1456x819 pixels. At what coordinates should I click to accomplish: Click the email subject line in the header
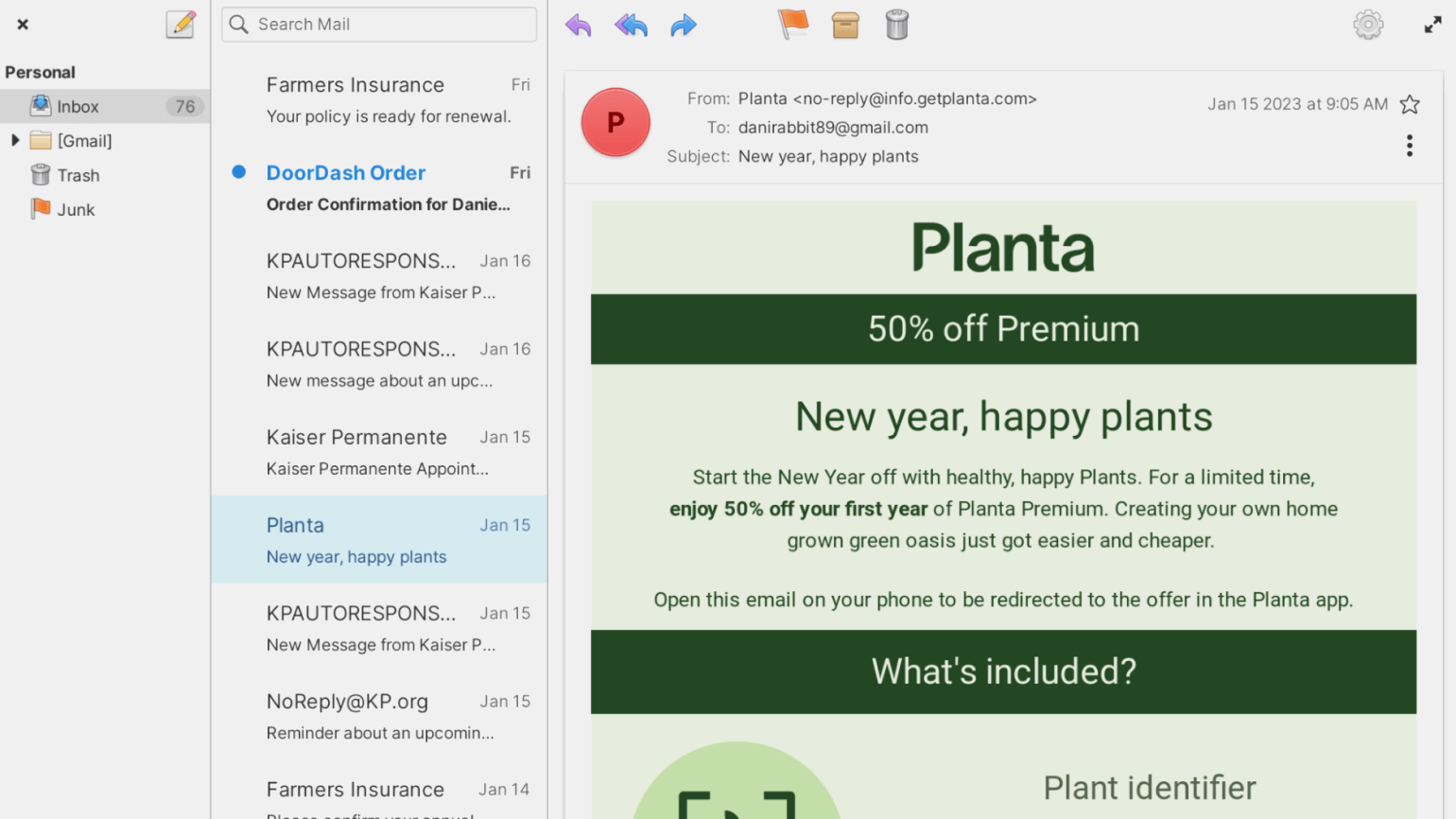coord(828,157)
